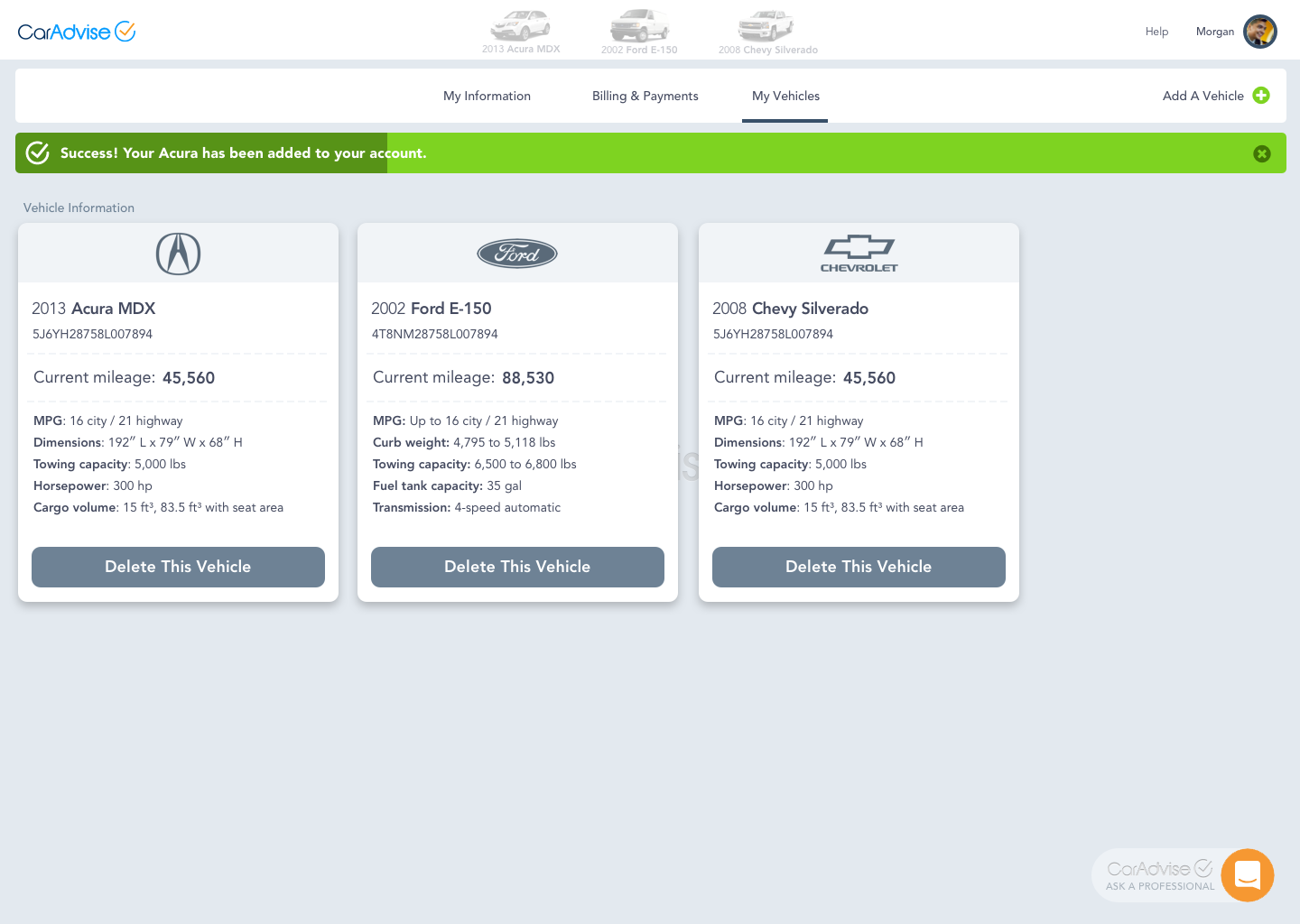Image resolution: width=1300 pixels, height=924 pixels.
Task: Click Acura MDX Dimensions line
Action: [138, 442]
